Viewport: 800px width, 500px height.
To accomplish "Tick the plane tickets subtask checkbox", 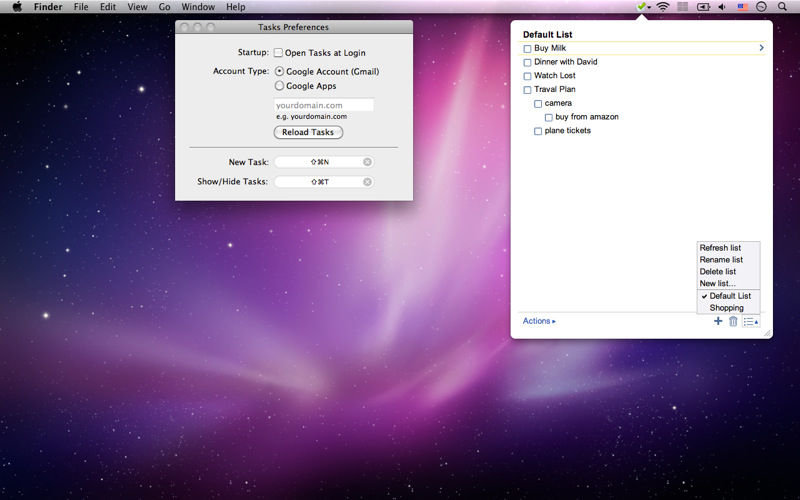I will tap(538, 132).
